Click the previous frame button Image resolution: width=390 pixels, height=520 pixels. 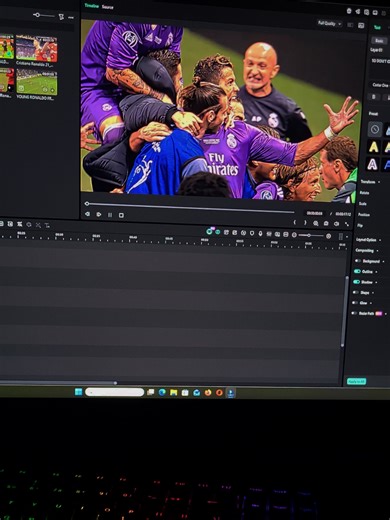(x=87, y=214)
